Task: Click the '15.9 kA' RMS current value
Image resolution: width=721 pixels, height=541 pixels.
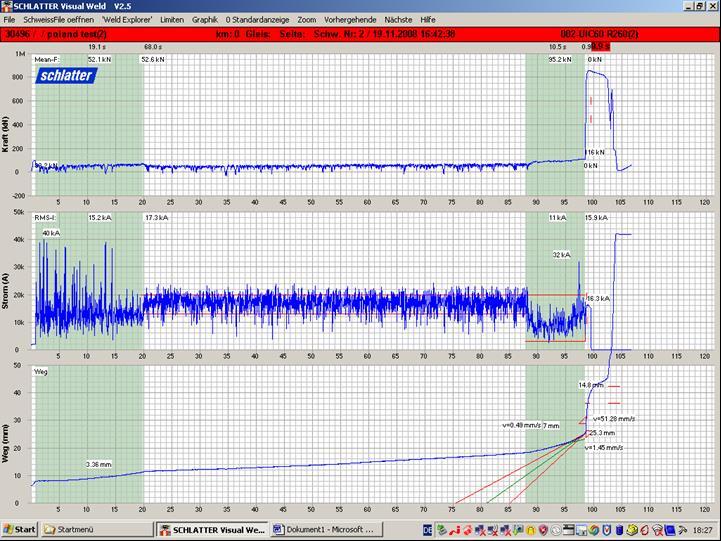Action: (596, 217)
